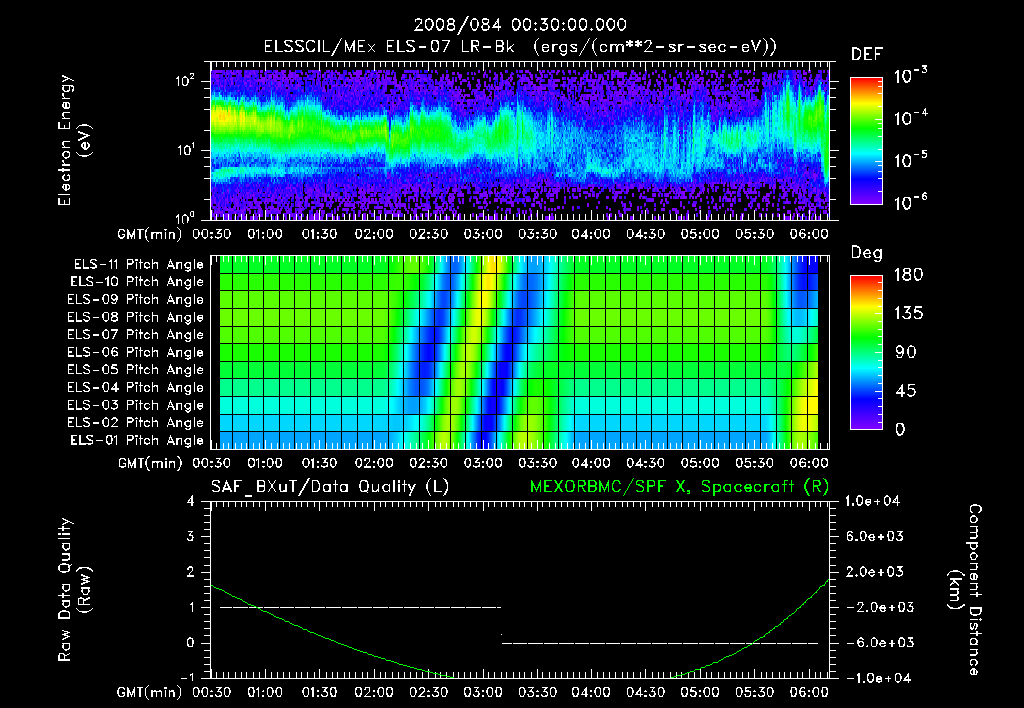Screen dimensions: 1024x708
Task: Select the timestamp title '2008/084 00:30:00.000'
Action: coord(520,25)
